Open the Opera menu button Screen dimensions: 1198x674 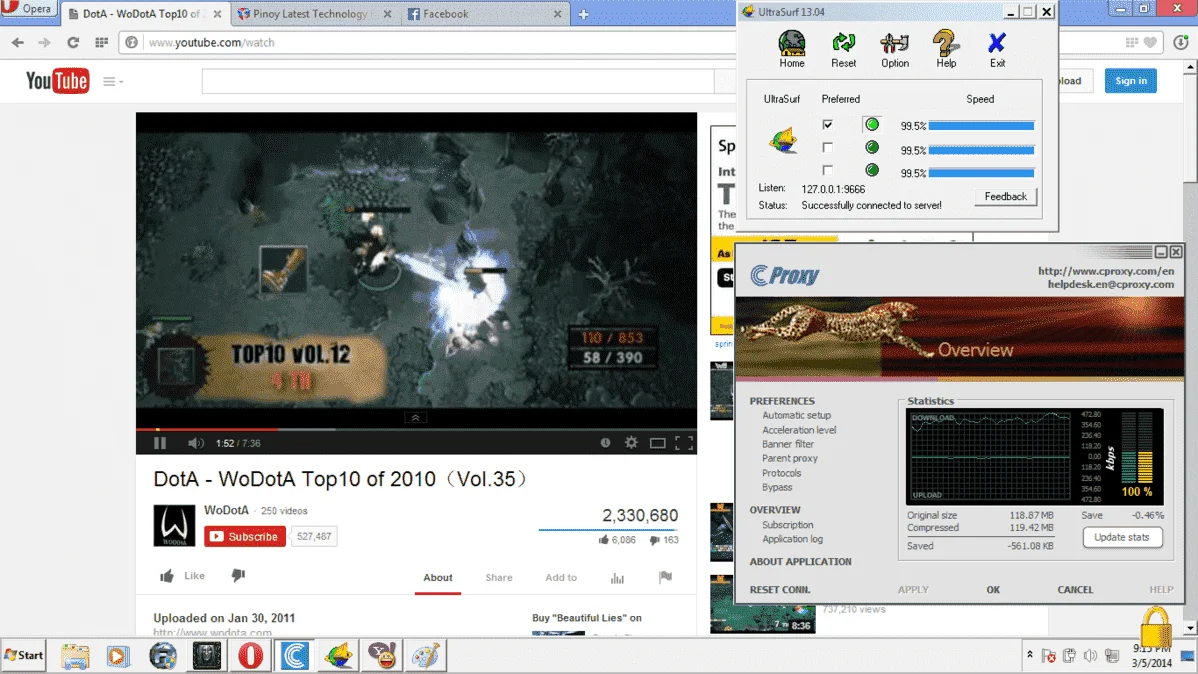(28, 9)
